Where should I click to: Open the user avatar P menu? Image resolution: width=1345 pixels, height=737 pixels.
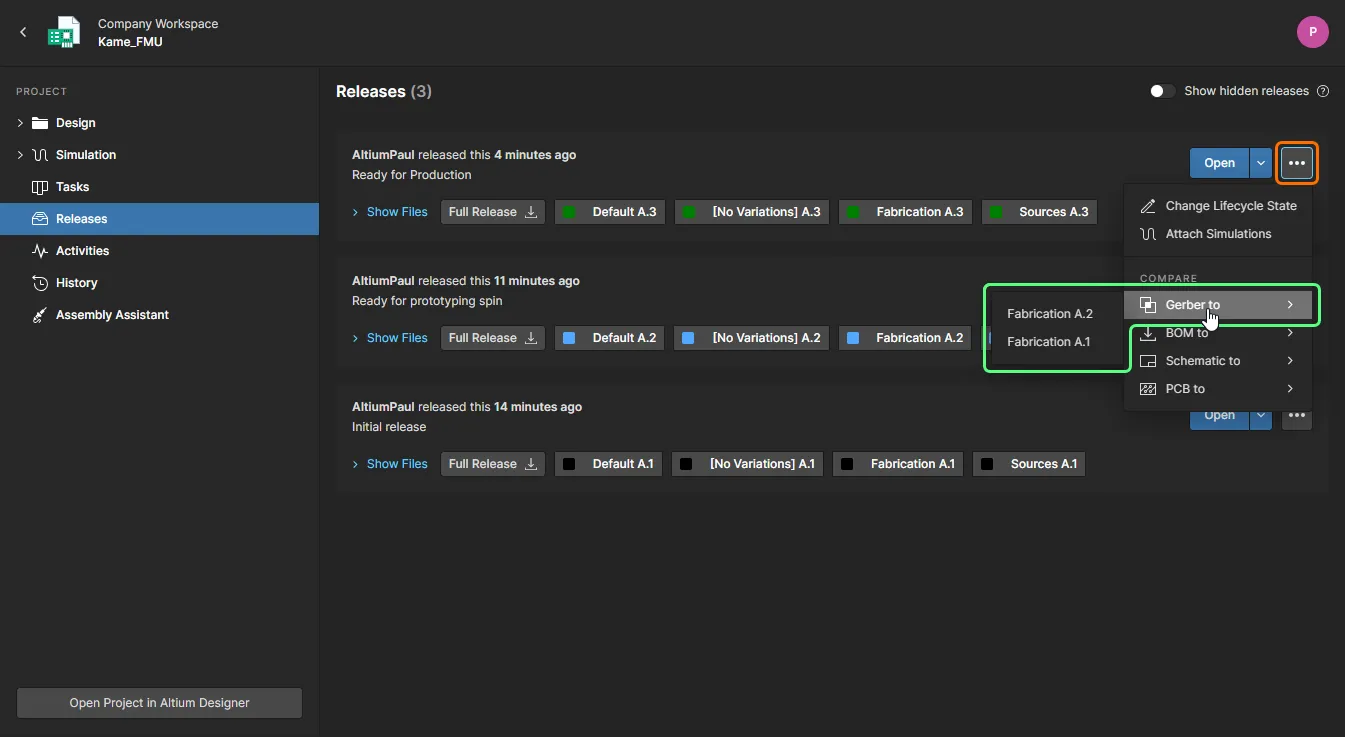pos(1312,32)
